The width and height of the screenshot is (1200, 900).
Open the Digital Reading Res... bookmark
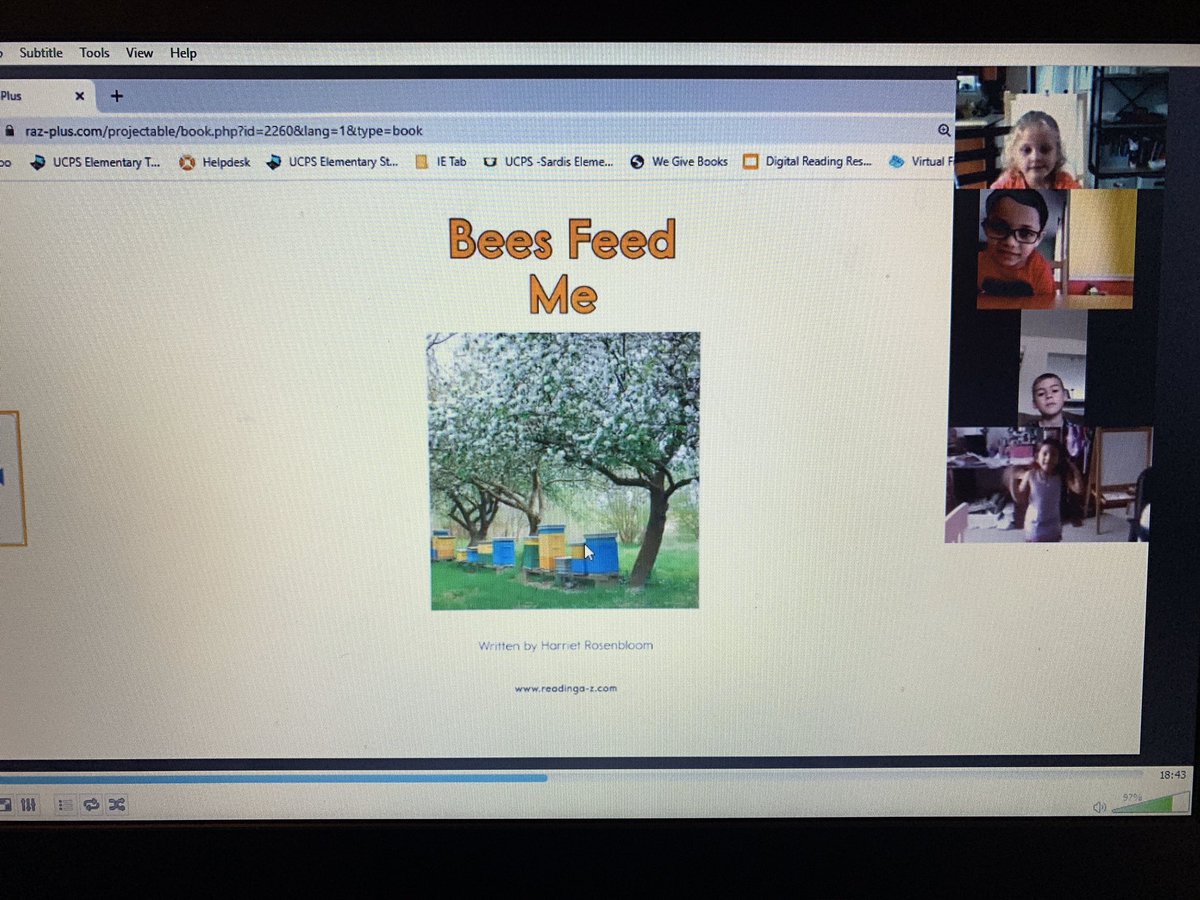pyautogui.click(x=808, y=162)
